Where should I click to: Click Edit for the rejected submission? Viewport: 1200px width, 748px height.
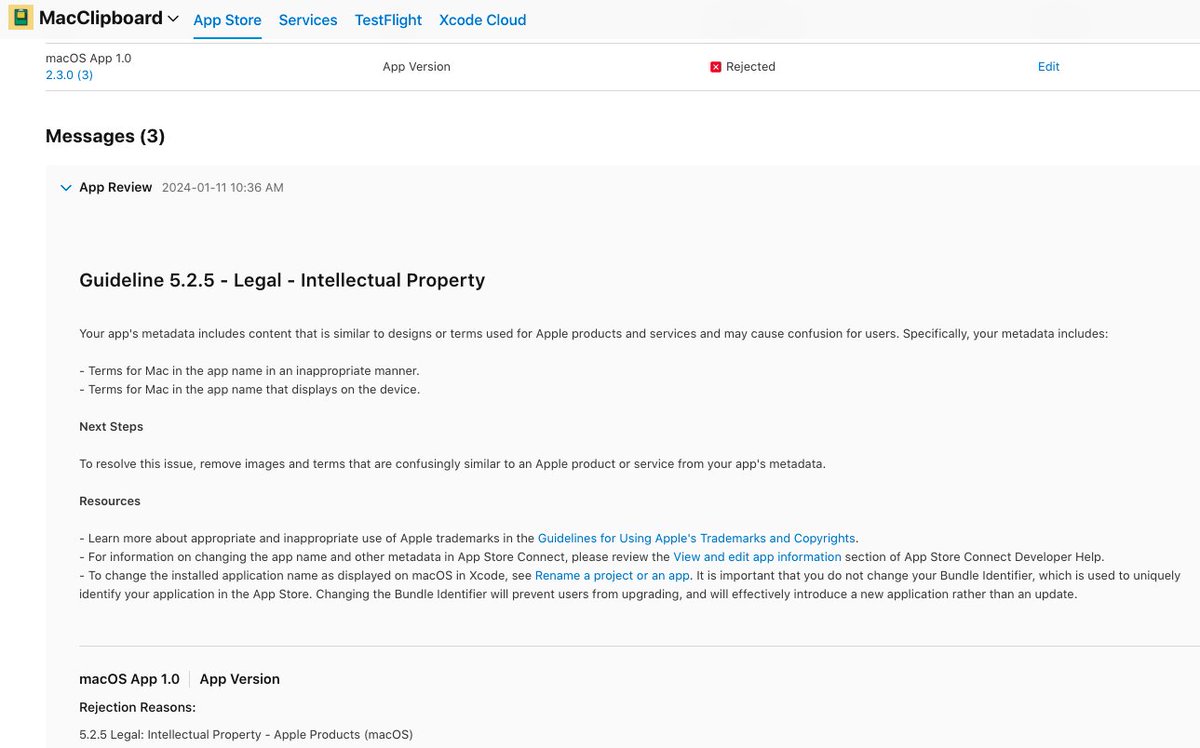[1048, 67]
